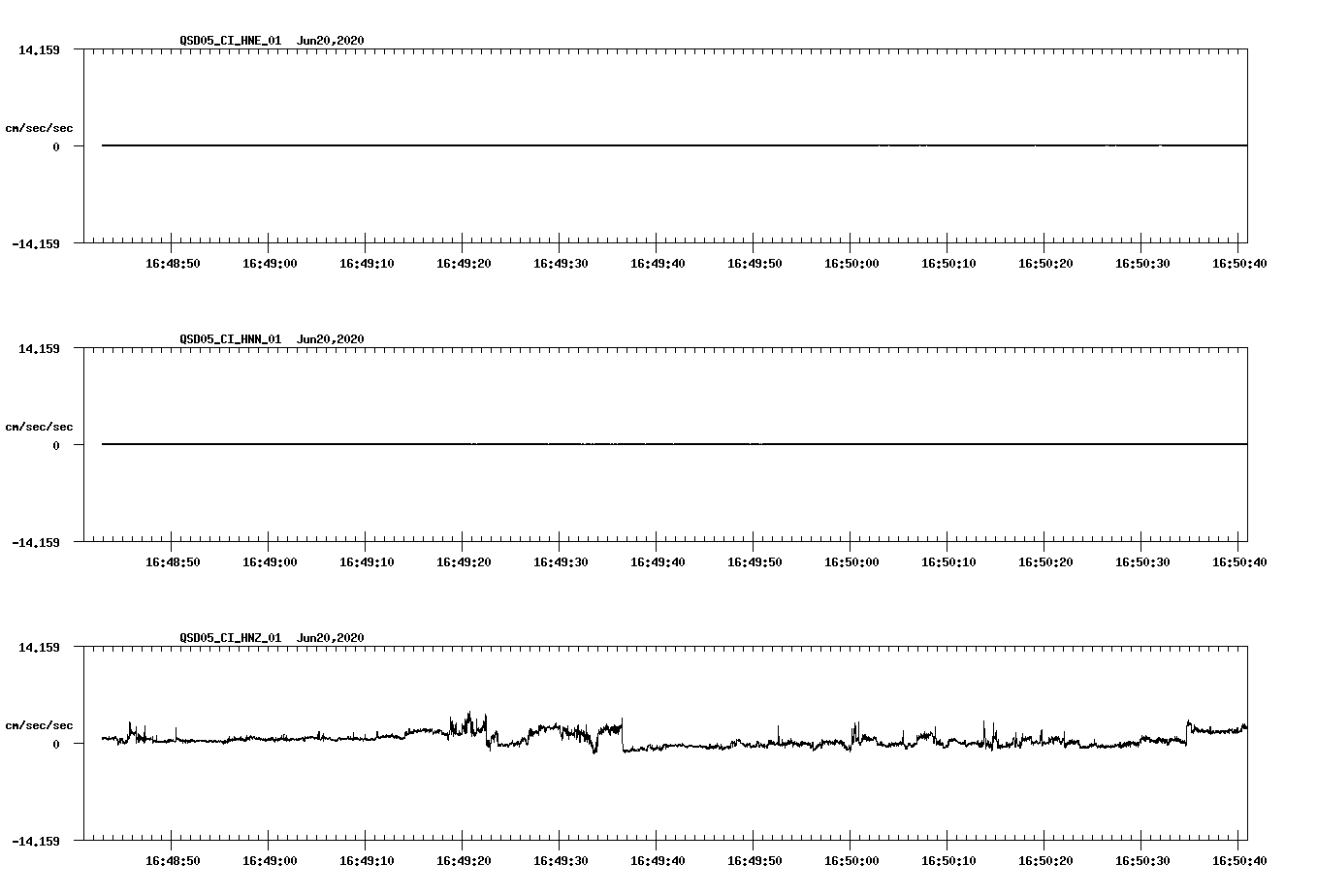1317x896 pixels.
Task: Click the QSD05_CI_HNZ_01 plot title
Action: [x=231, y=638]
